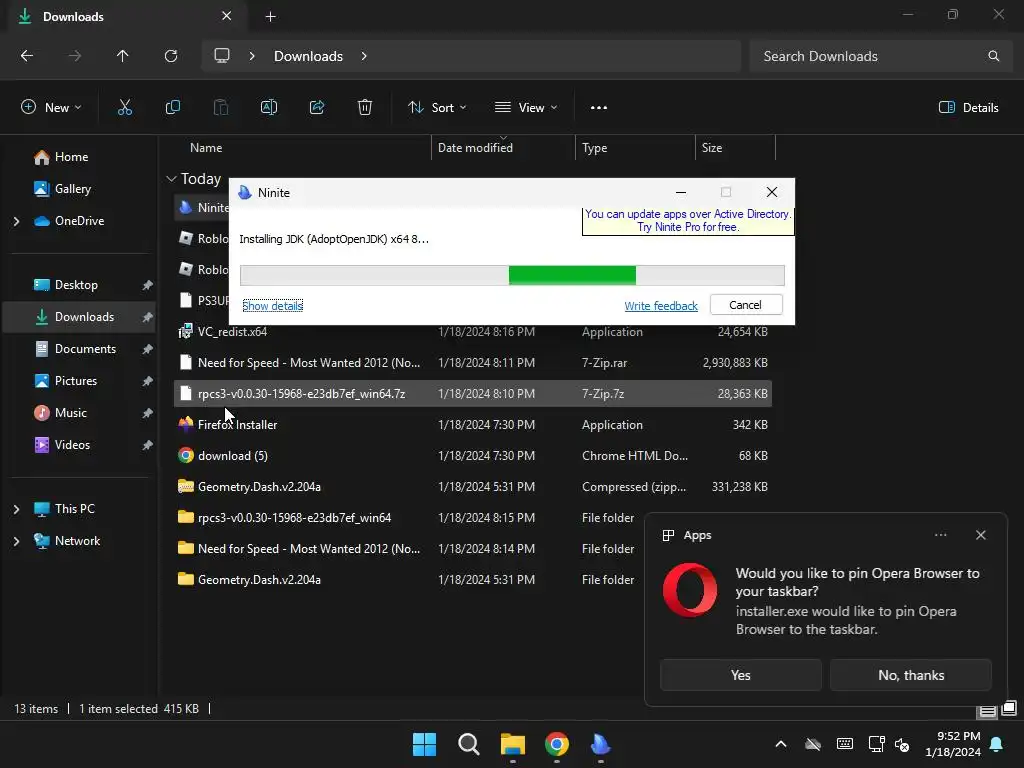Select Pictures in the sidebar
The image size is (1024, 768).
[x=76, y=381]
